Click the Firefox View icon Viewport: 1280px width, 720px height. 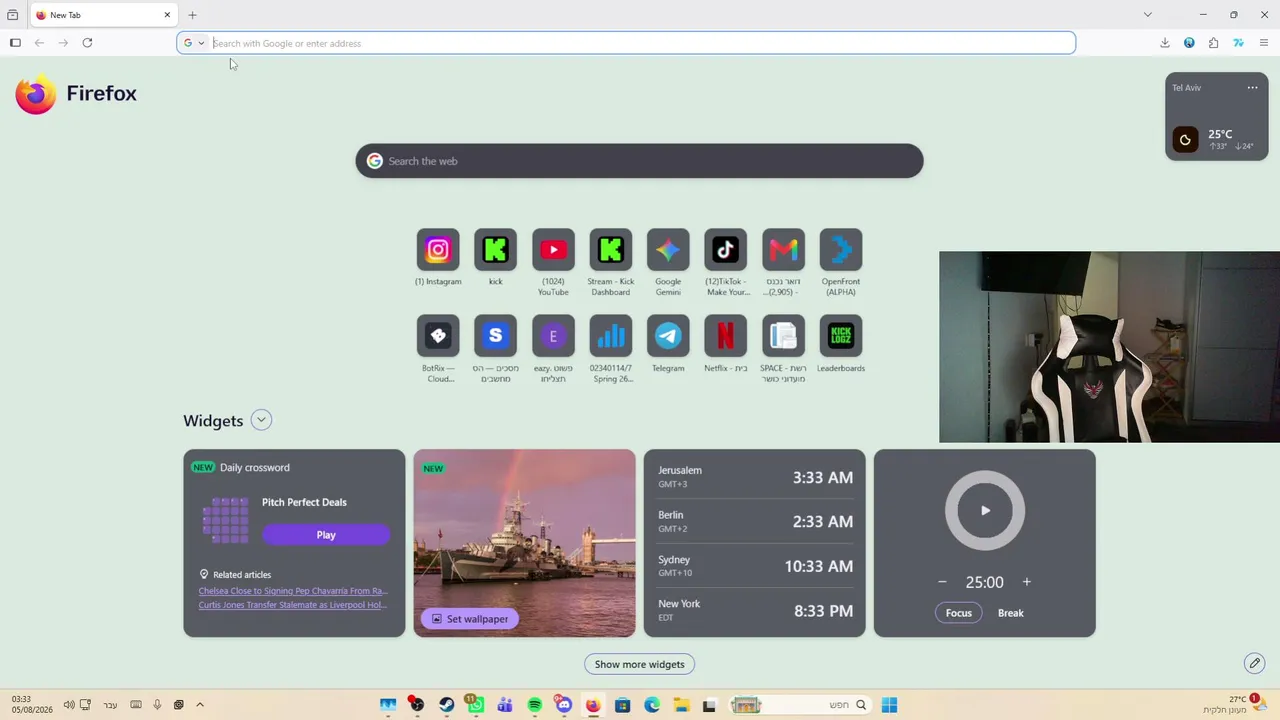click(12, 15)
